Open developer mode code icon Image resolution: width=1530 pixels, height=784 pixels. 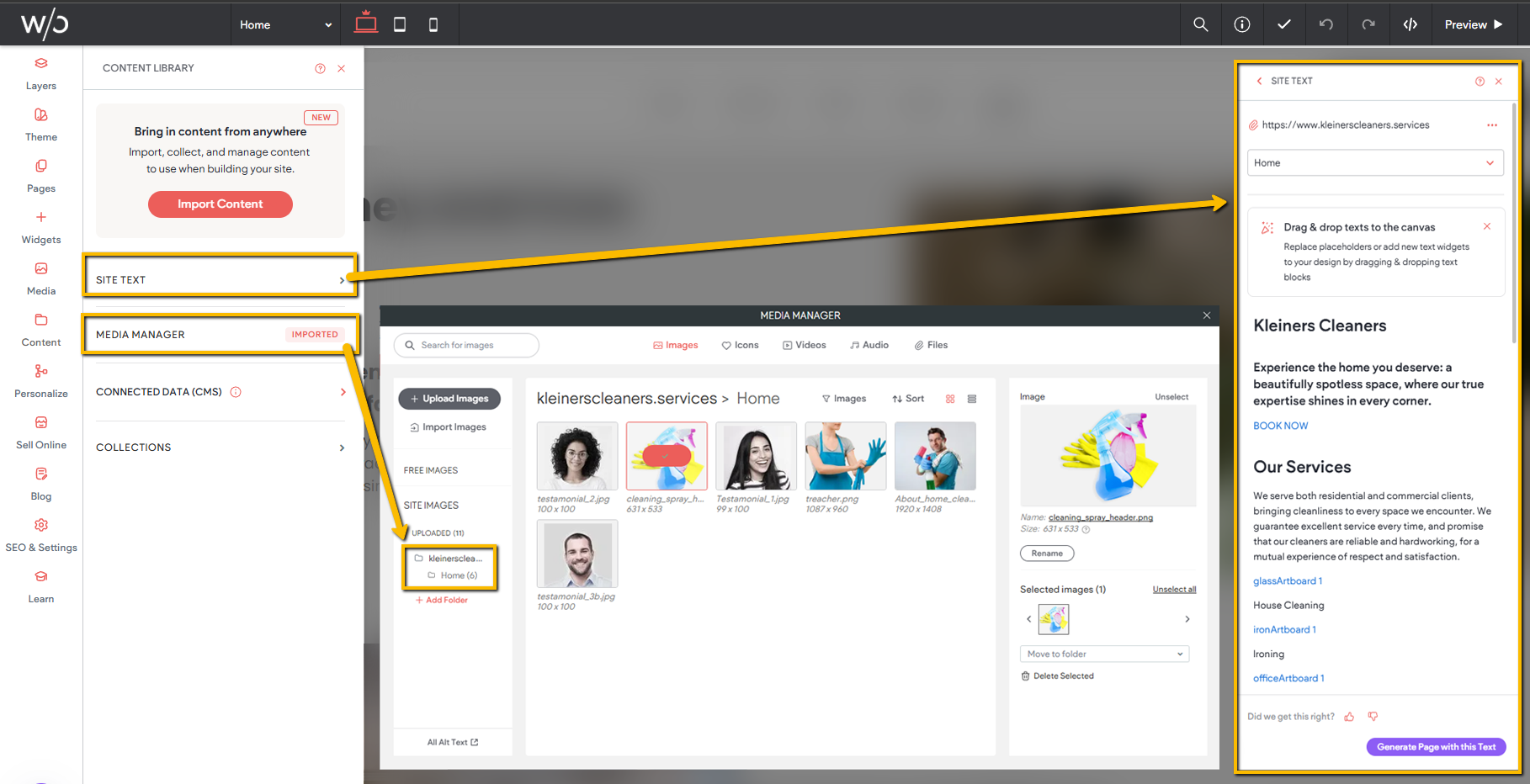(x=1410, y=24)
